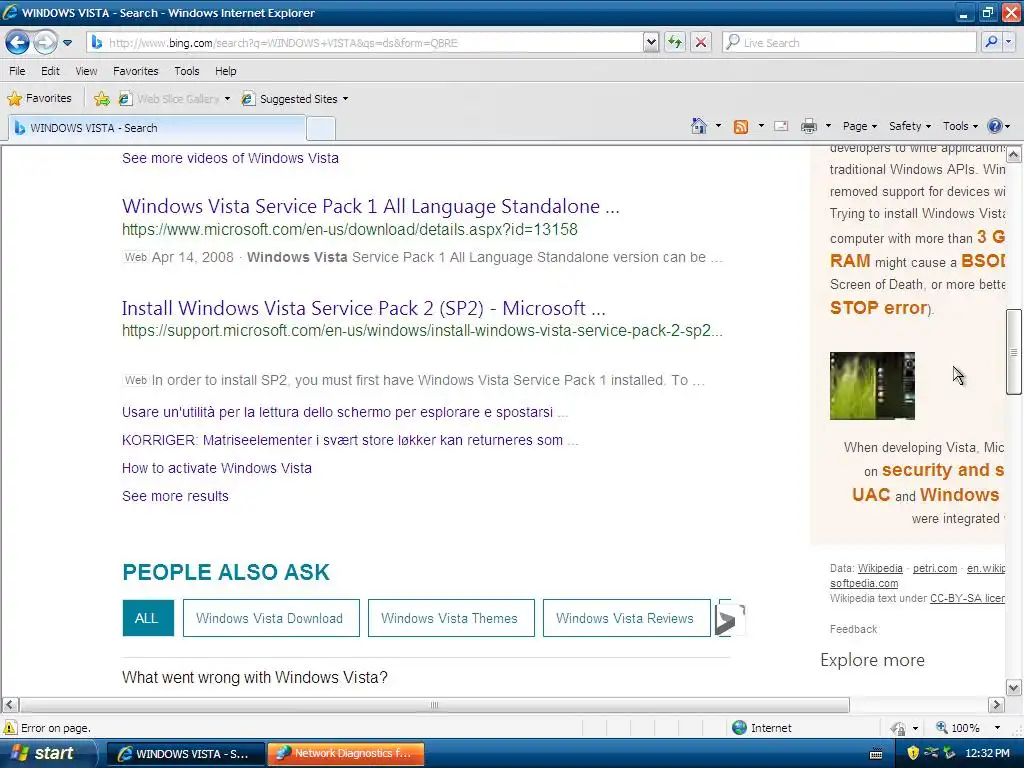The image size is (1024, 768).
Task: Click the Print icon
Action: pyautogui.click(x=808, y=126)
